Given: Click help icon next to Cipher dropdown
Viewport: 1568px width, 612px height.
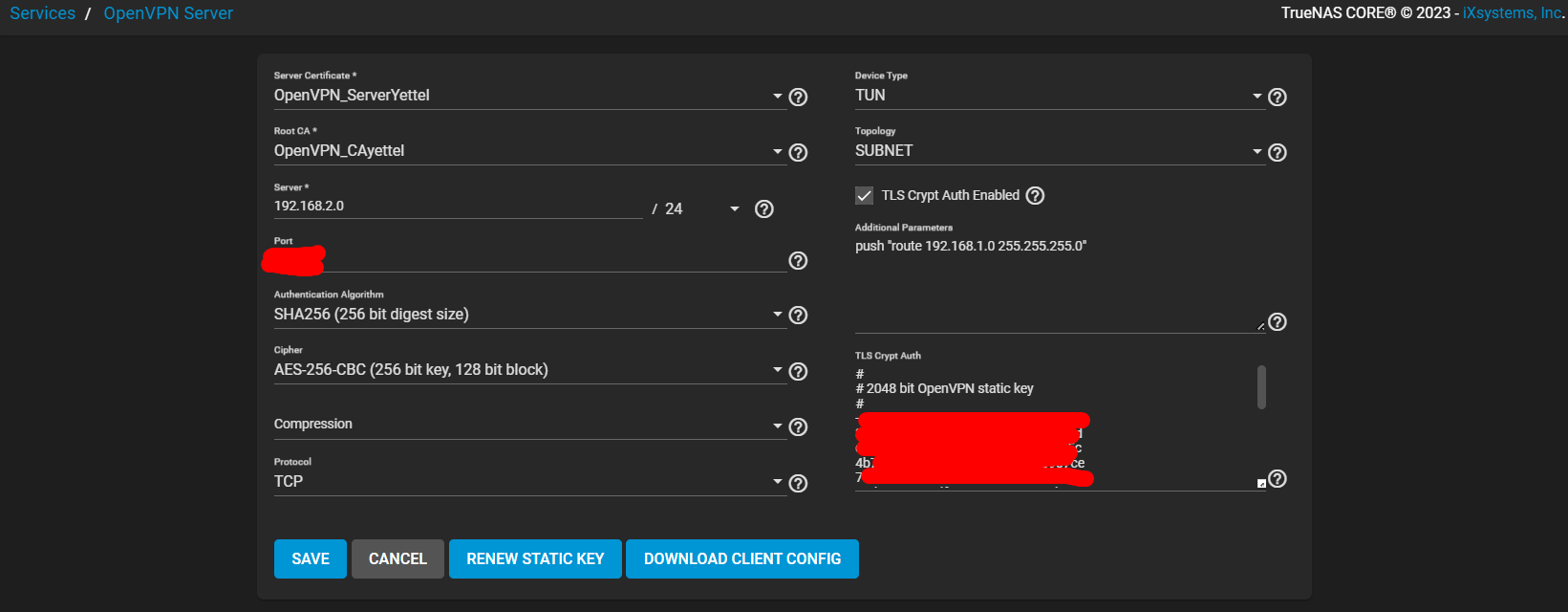Looking at the screenshot, I should coord(798,371).
